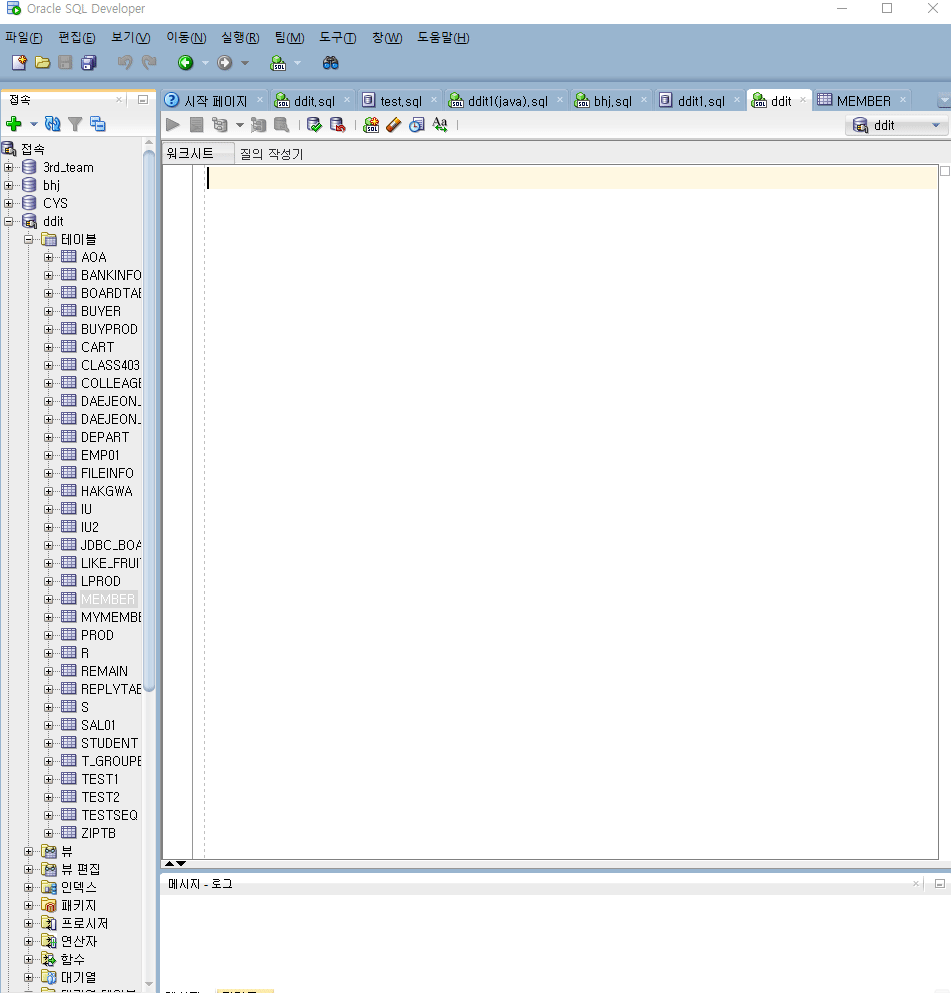Click the Unshared SQL Worksheet icon
The height and width of the screenshot is (993, 951).
coord(371,125)
